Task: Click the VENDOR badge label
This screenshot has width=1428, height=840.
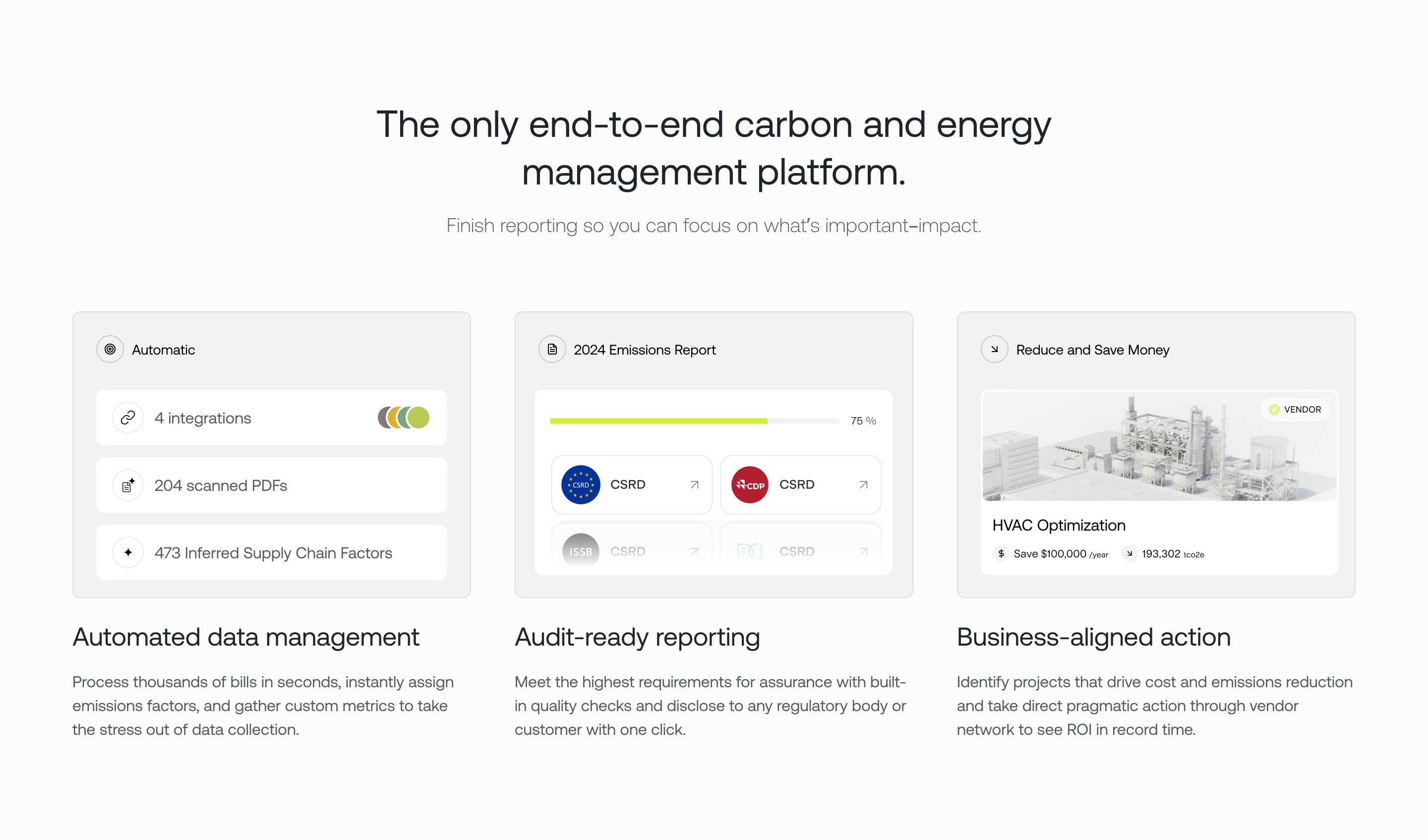Action: click(1295, 409)
